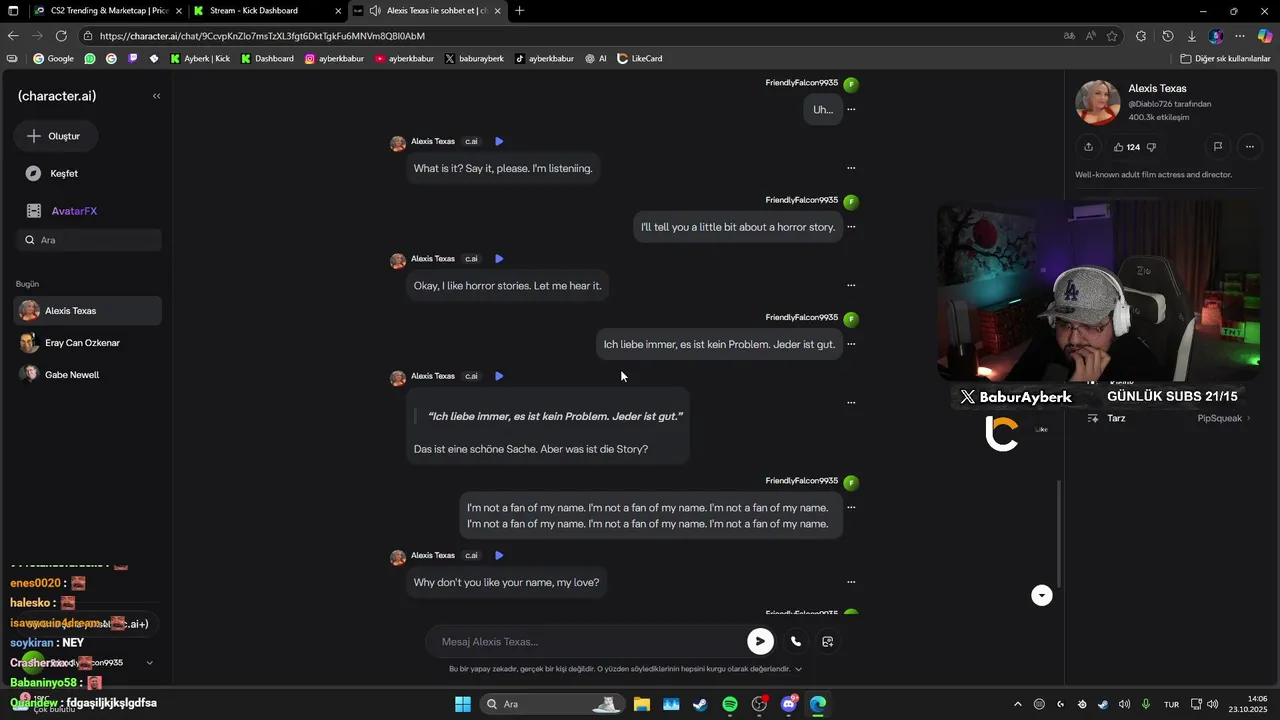Open the Tarz PipSqueak style setting
The width and height of the screenshot is (1280, 720).
pos(1170,418)
